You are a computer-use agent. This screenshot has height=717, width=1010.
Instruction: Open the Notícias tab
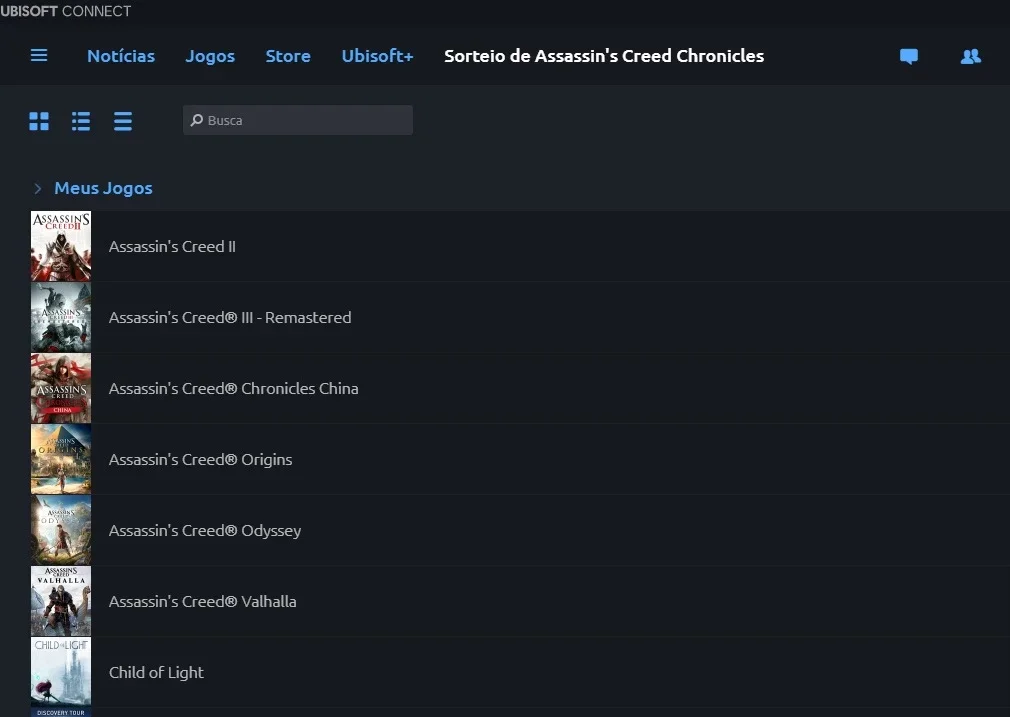pyautogui.click(x=121, y=56)
